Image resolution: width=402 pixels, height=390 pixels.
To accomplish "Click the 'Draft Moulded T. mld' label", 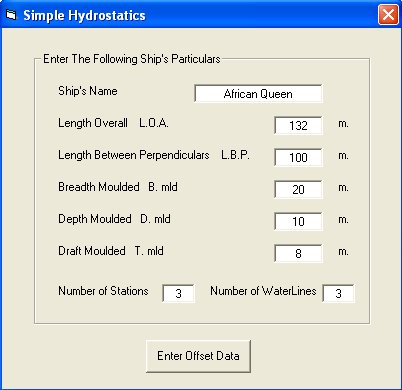I will (111, 251).
